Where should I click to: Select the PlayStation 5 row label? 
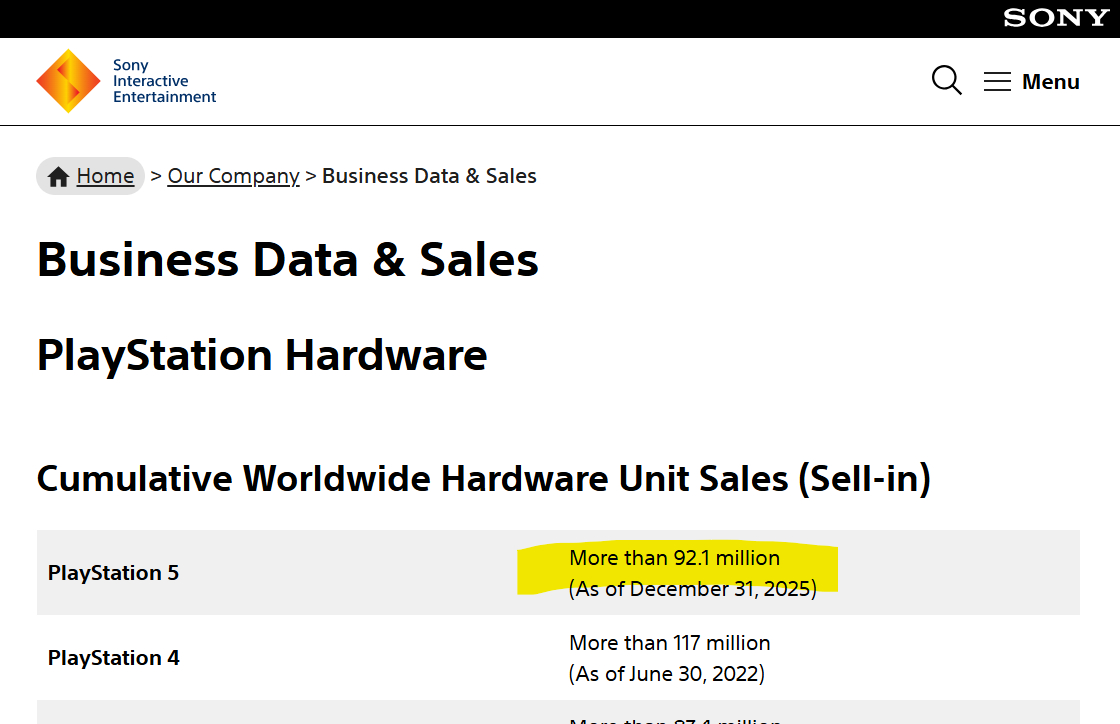click(113, 573)
